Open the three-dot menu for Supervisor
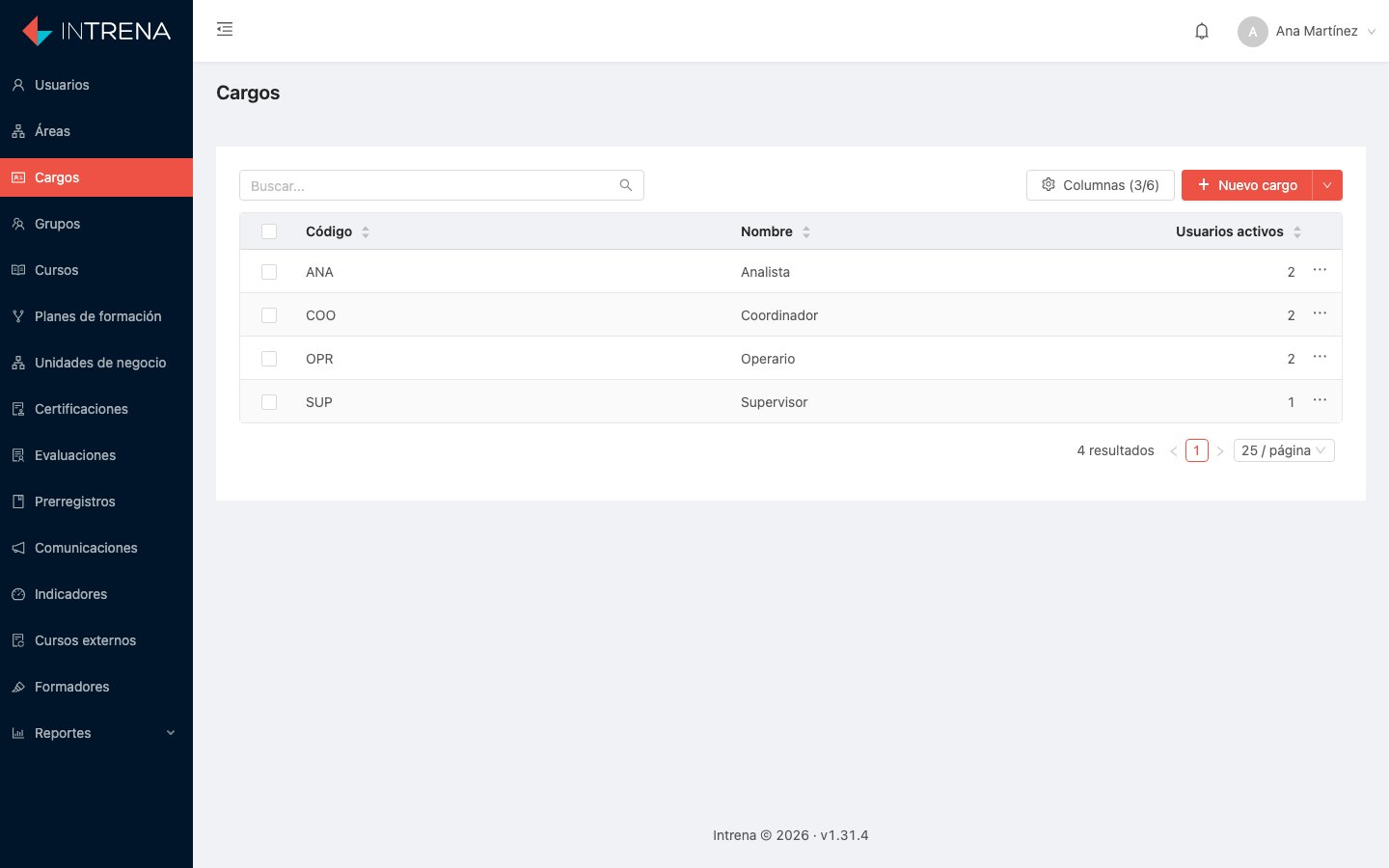The image size is (1389, 868). pyautogui.click(x=1320, y=400)
